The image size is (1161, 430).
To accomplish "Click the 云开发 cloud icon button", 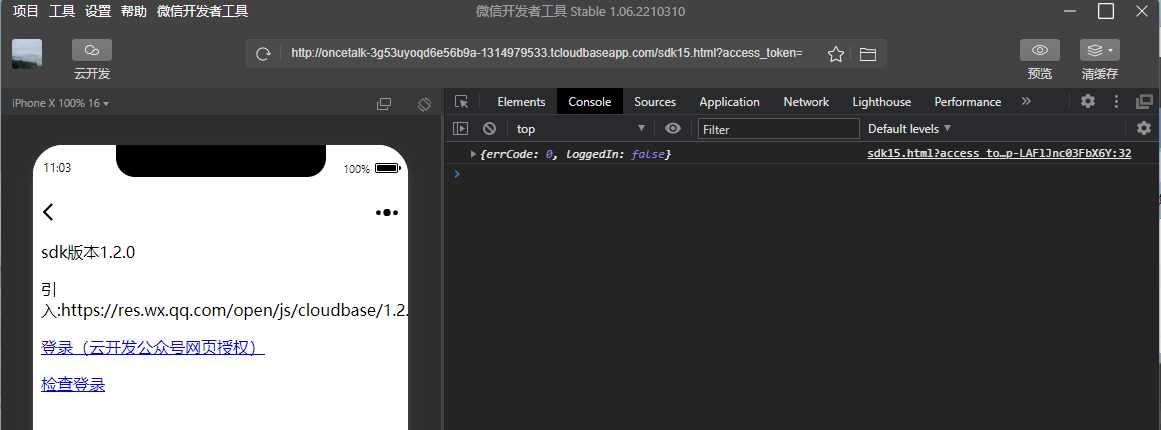I will 92,50.
